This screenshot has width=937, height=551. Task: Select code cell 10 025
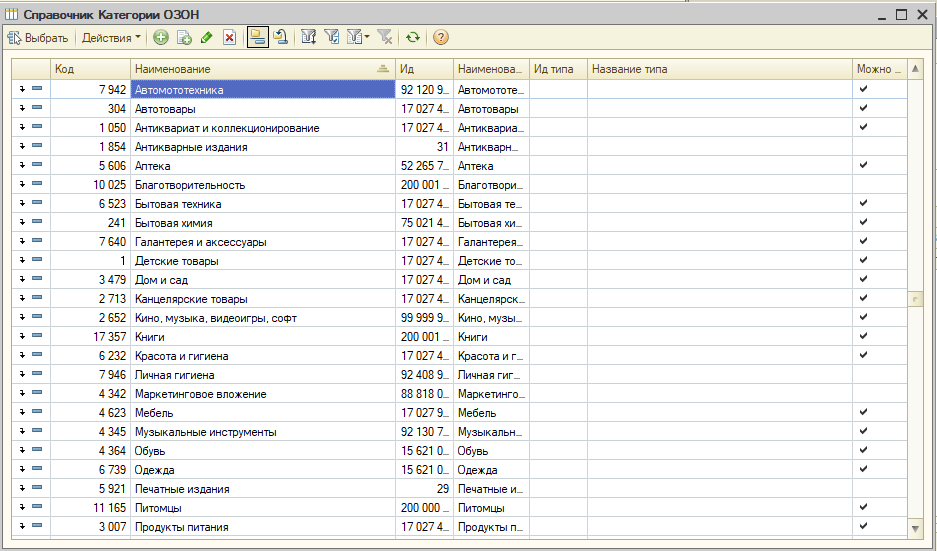90,185
